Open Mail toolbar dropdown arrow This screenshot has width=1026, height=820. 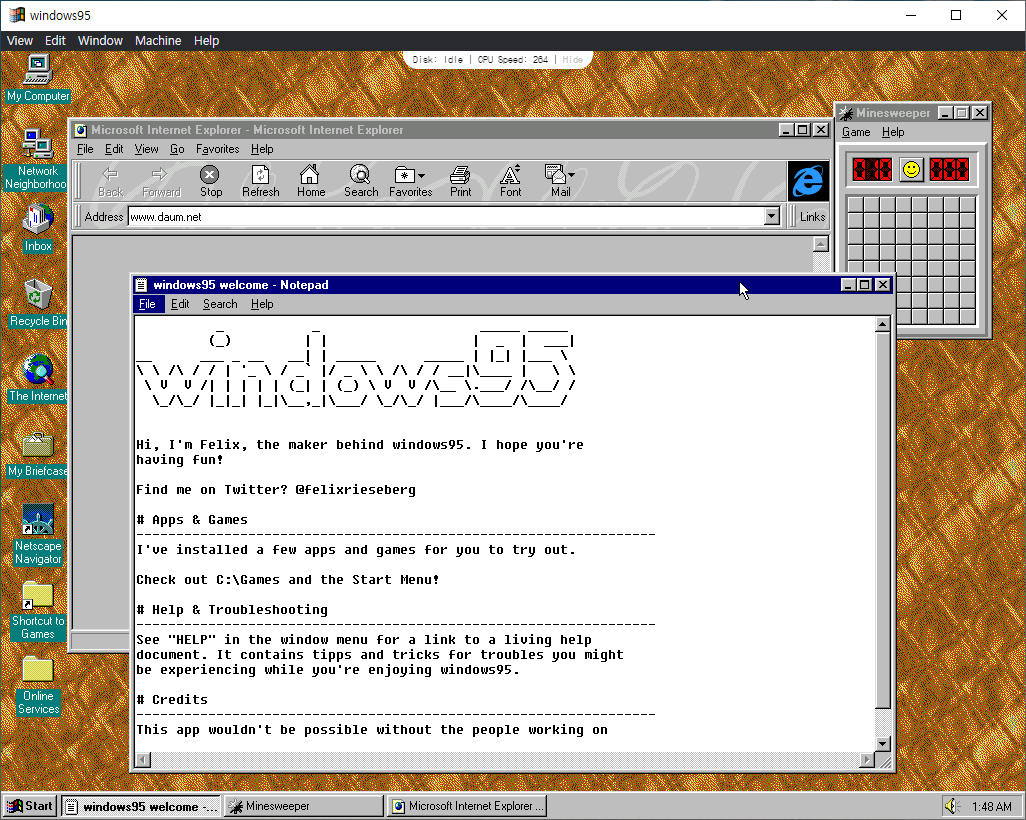click(x=571, y=175)
